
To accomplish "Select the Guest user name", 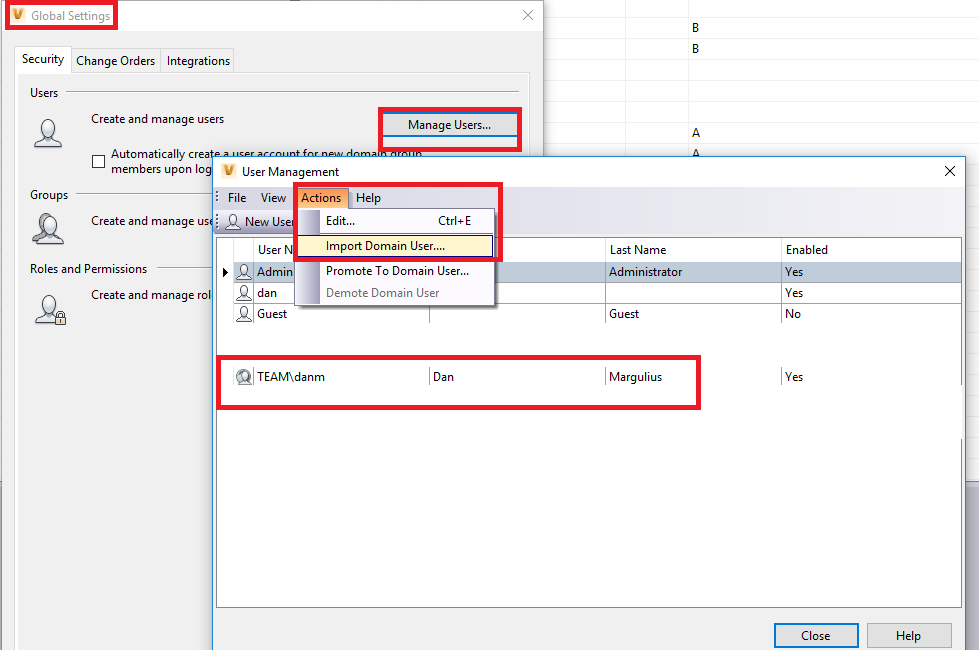I will coord(272,313).
